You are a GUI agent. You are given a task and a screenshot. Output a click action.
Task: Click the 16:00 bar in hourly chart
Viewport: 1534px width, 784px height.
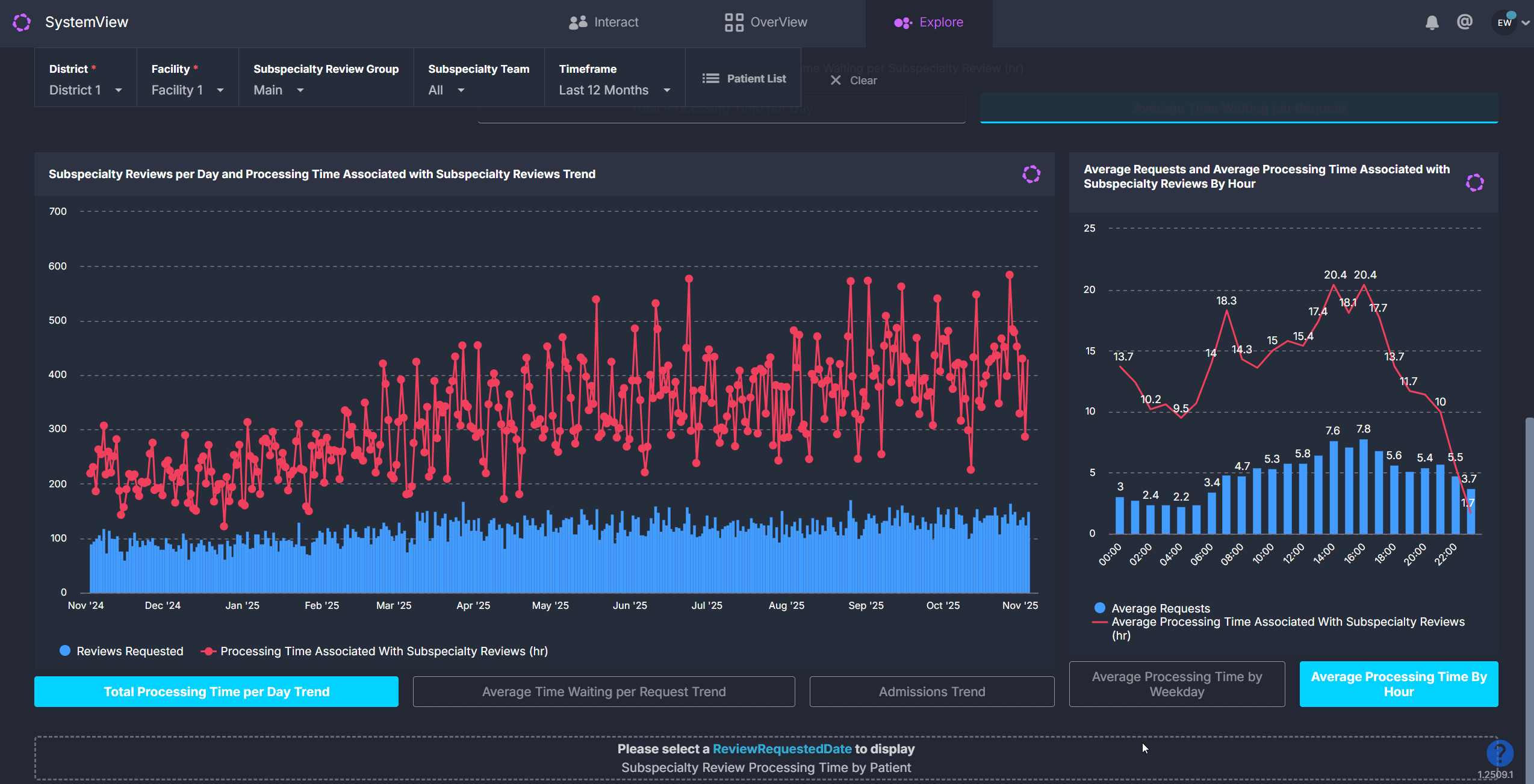[1363, 487]
